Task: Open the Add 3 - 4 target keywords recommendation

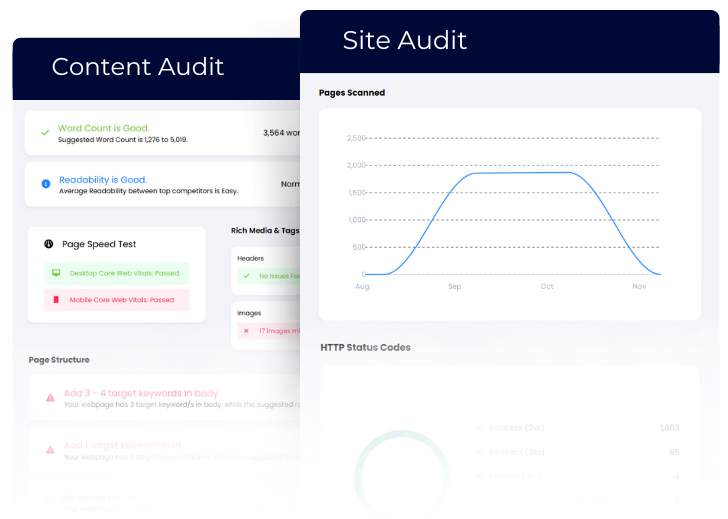Action: point(141,393)
